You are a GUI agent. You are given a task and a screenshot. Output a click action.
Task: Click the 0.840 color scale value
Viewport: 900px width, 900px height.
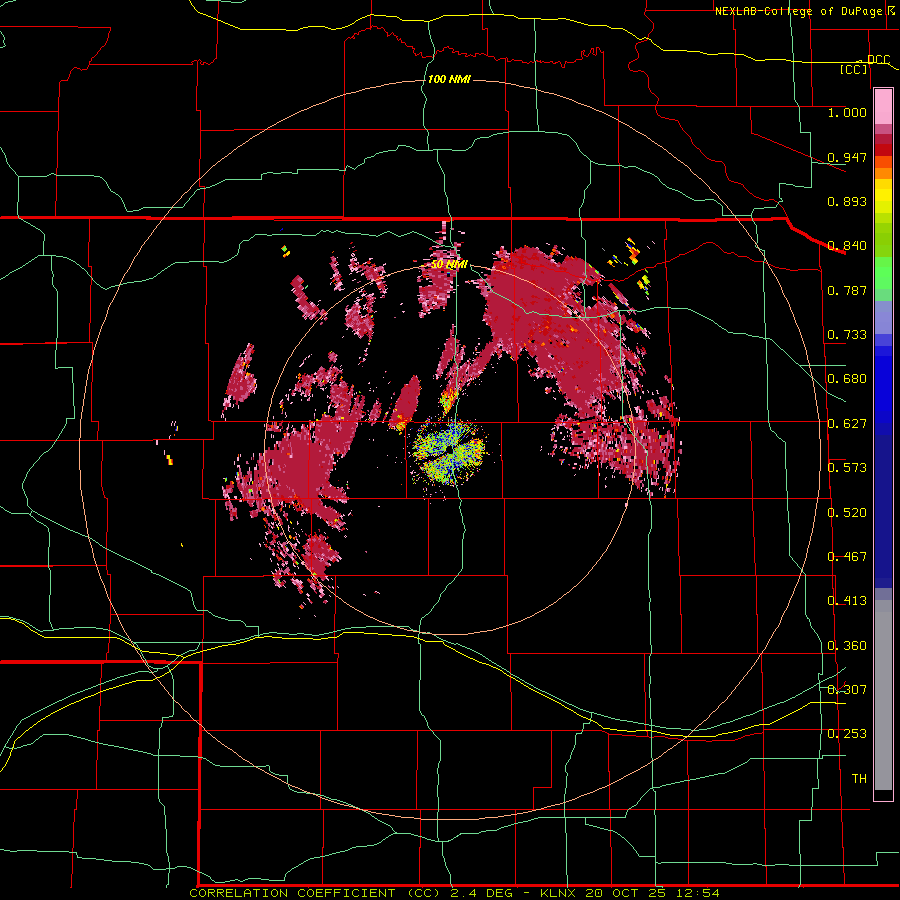pyautogui.click(x=847, y=246)
